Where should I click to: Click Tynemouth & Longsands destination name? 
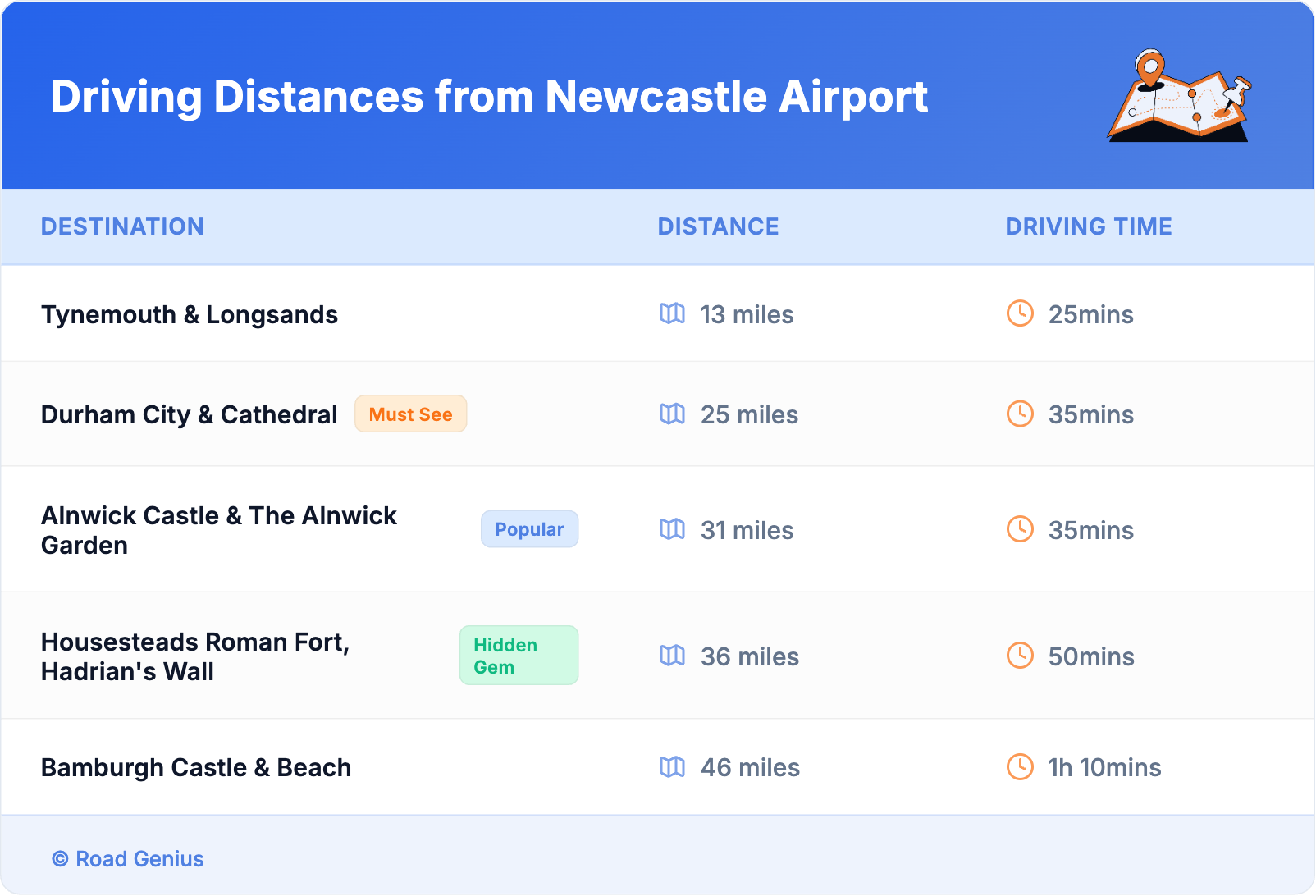click(x=190, y=314)
